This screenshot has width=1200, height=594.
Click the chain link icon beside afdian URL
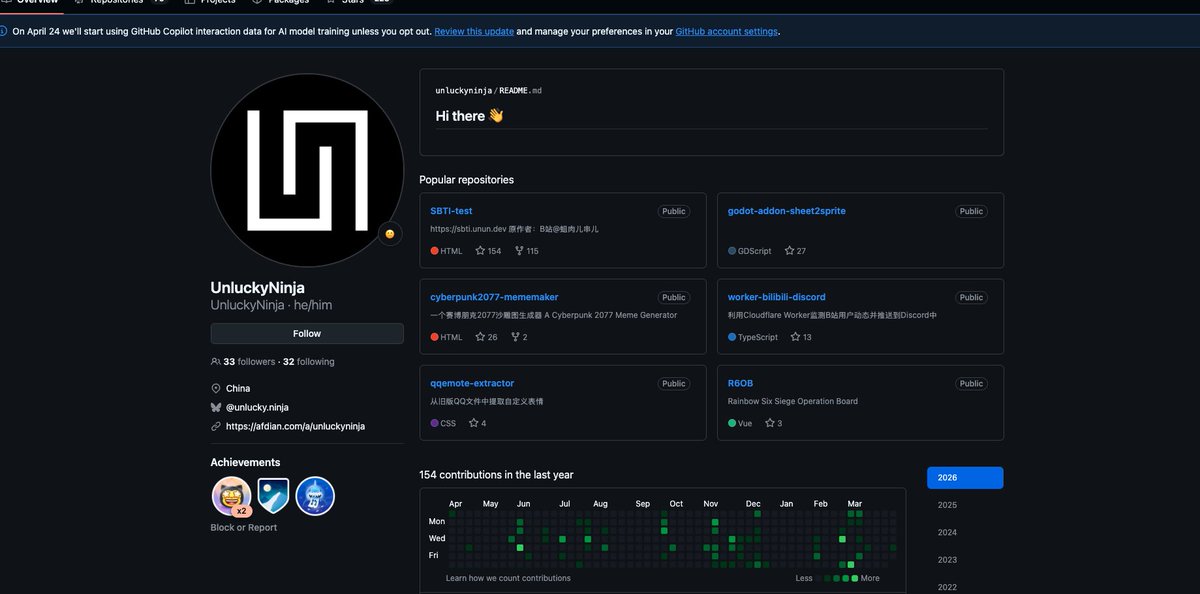(216, 426)
